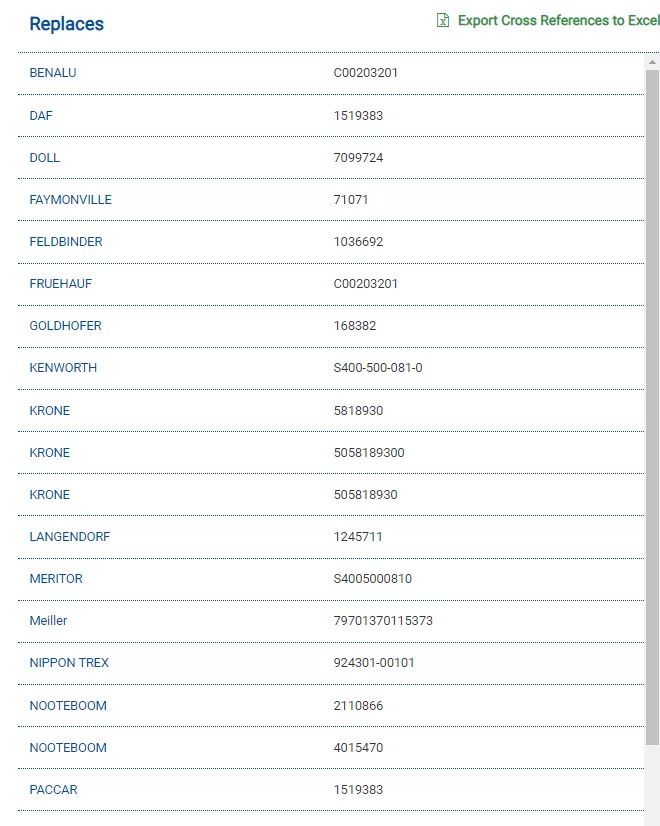This screenshot has height=826, width=660.
Task: Click the Meiller link
Action: [49, 621]
